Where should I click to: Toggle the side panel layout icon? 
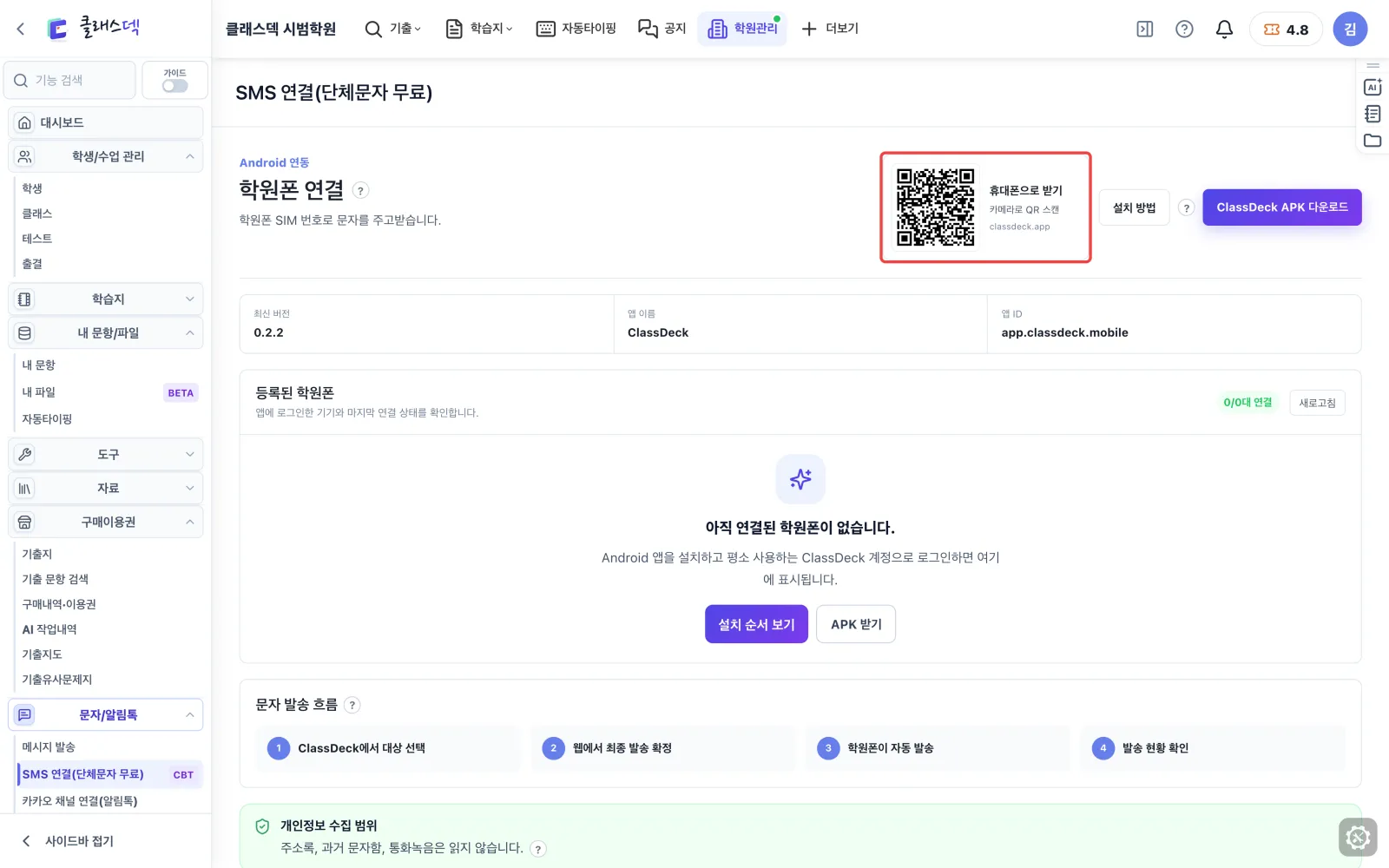coord(1145,29)
